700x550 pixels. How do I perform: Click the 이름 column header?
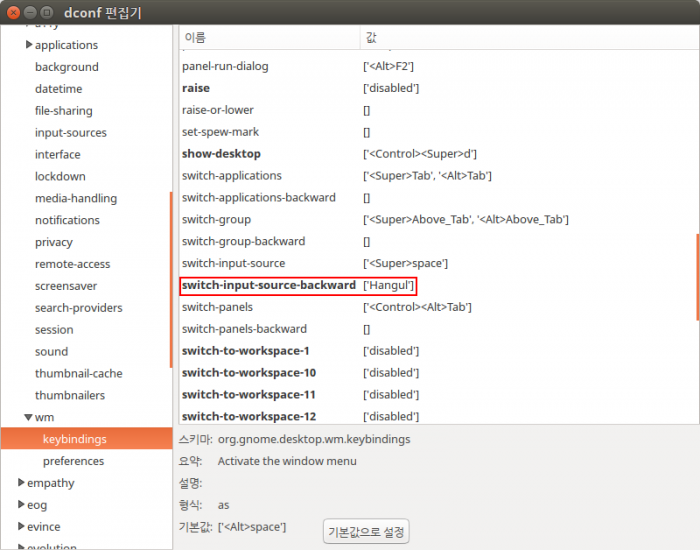point(270,38)
